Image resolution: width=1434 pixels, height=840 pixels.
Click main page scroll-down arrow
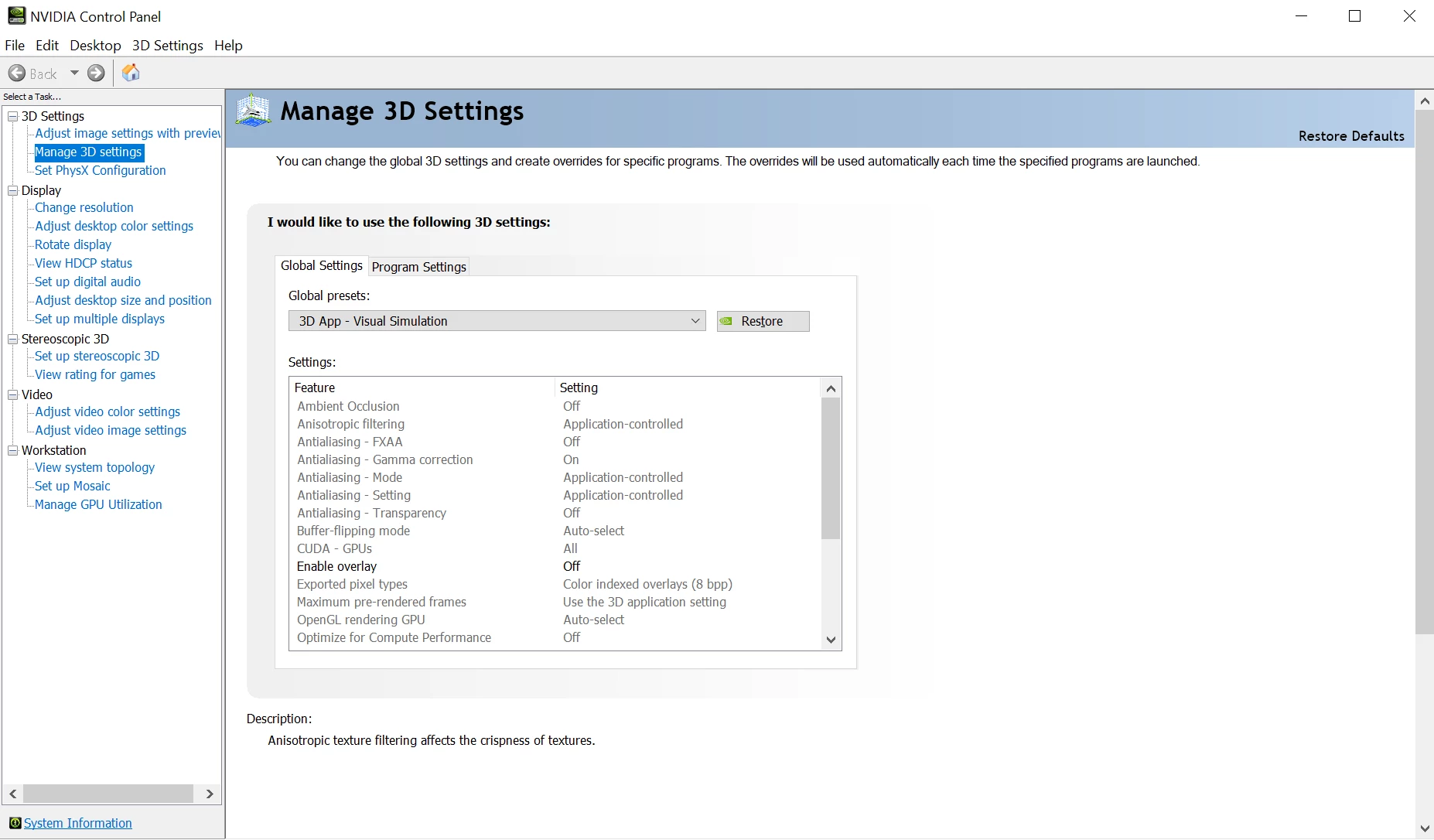point(1425,828)
